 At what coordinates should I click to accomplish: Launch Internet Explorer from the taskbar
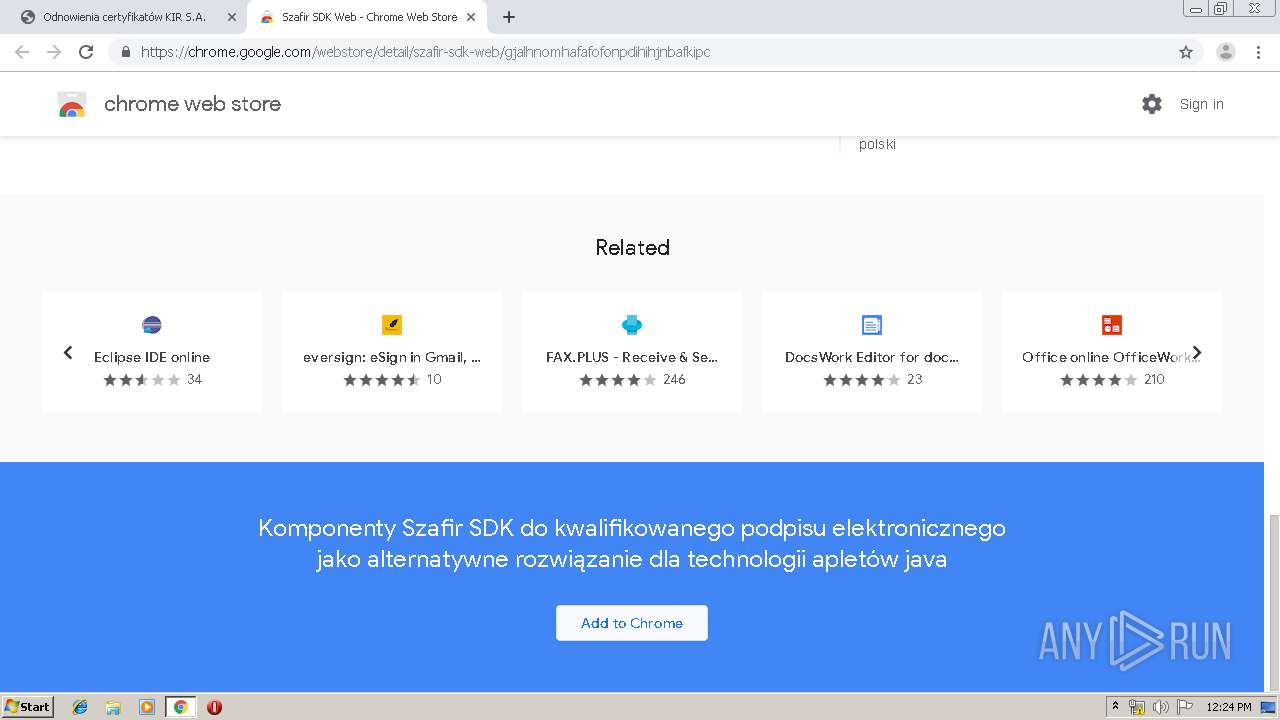(x=80, y=707)
